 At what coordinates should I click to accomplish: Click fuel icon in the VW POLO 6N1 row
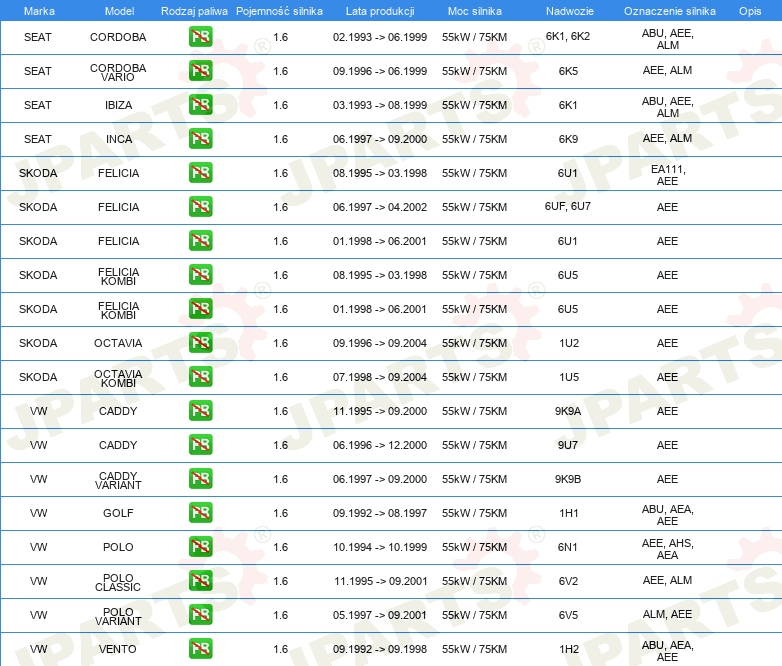tap(200, 547)
